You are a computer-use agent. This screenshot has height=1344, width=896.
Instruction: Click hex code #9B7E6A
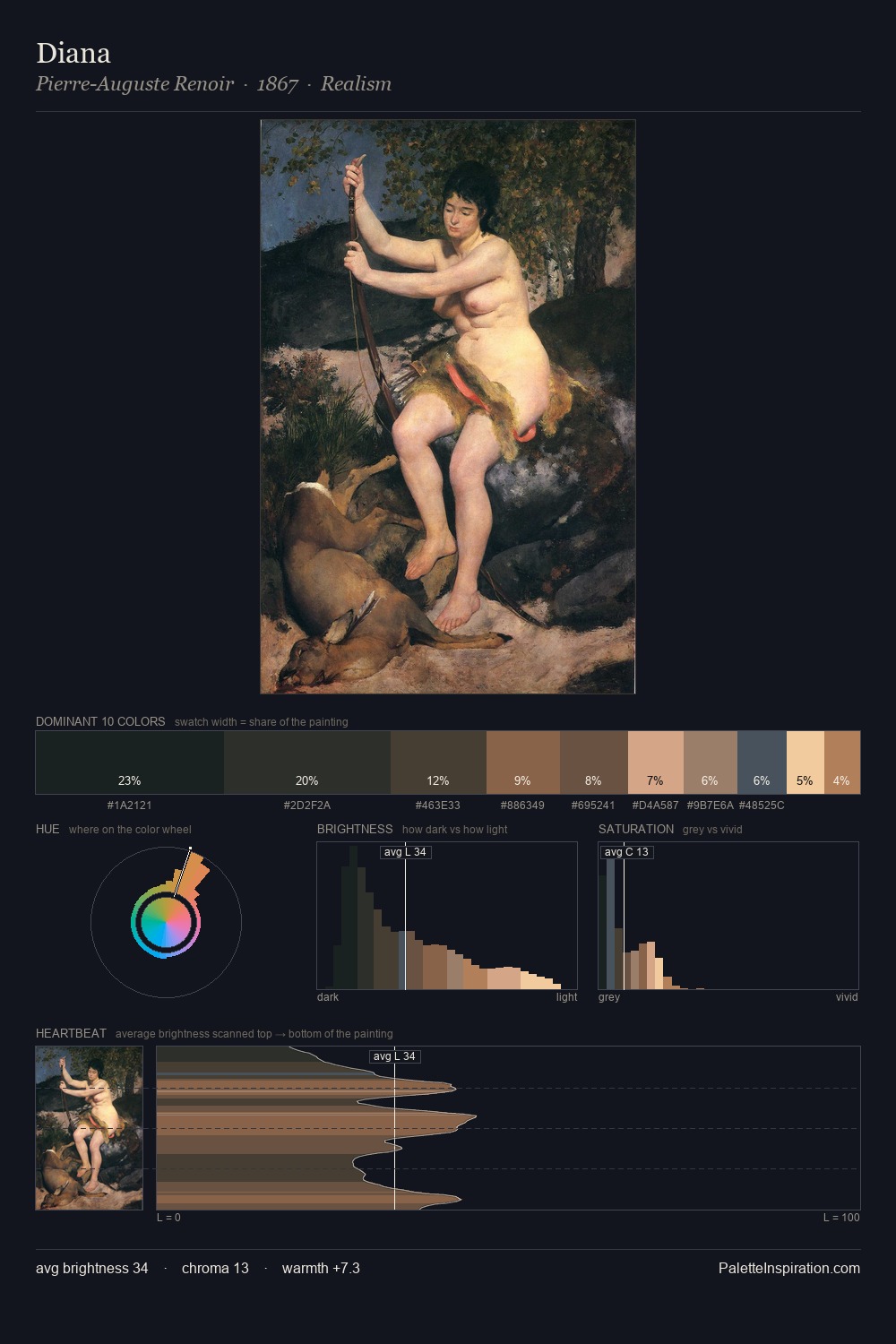click(710, 806)
